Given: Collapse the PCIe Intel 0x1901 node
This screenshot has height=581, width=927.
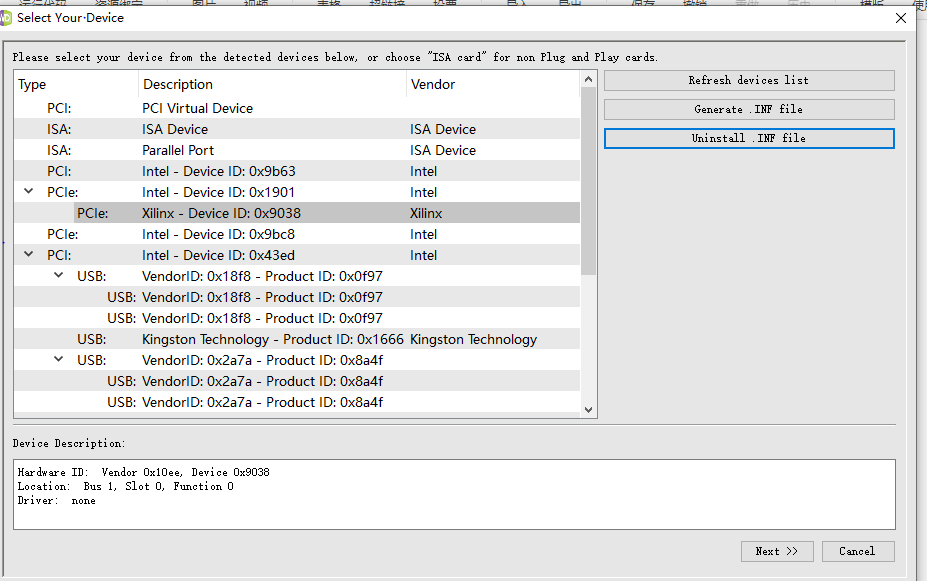Looking at the screenshot, I should coord(28,191).
